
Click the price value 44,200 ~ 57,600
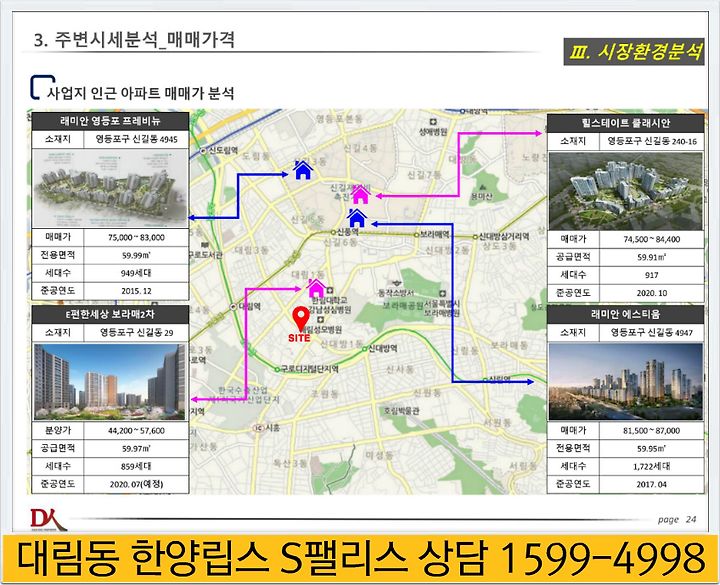(136, 431)
